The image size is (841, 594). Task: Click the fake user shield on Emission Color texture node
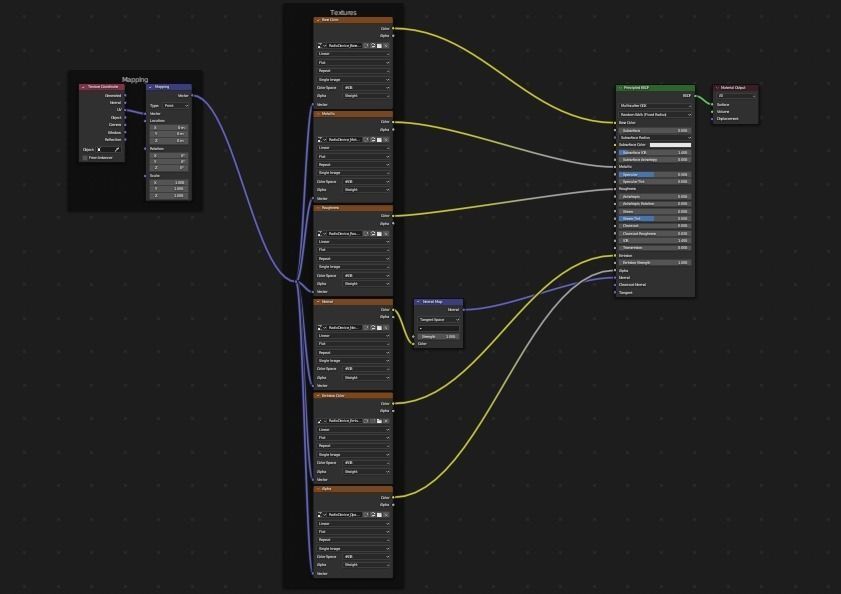coord(367,421)
